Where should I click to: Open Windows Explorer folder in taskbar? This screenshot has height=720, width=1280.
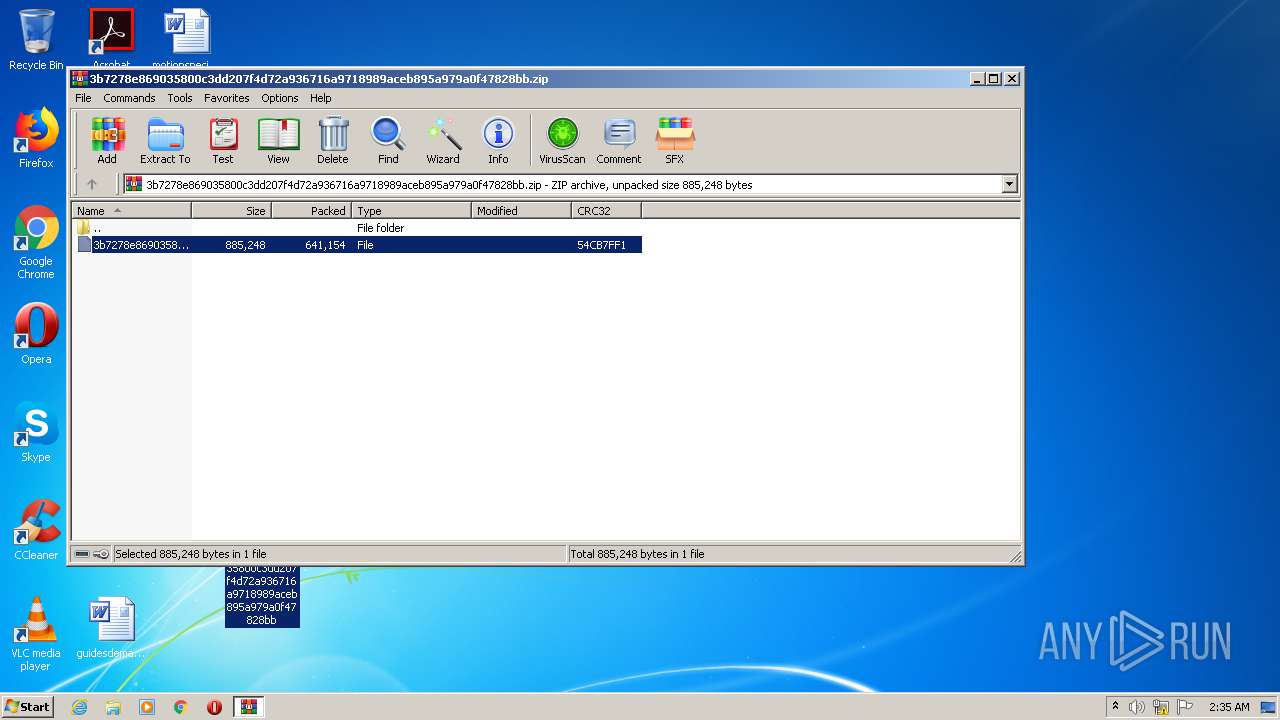point(113,707)
